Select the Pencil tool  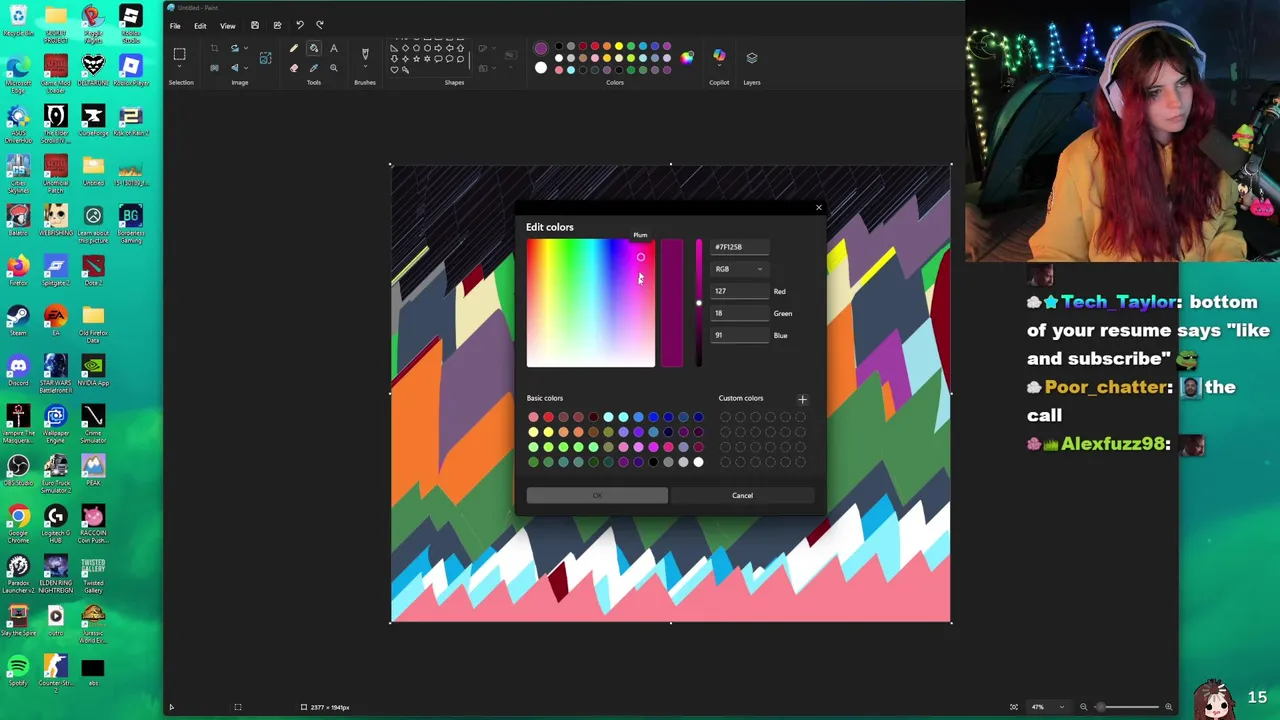(x=294, y=48)
